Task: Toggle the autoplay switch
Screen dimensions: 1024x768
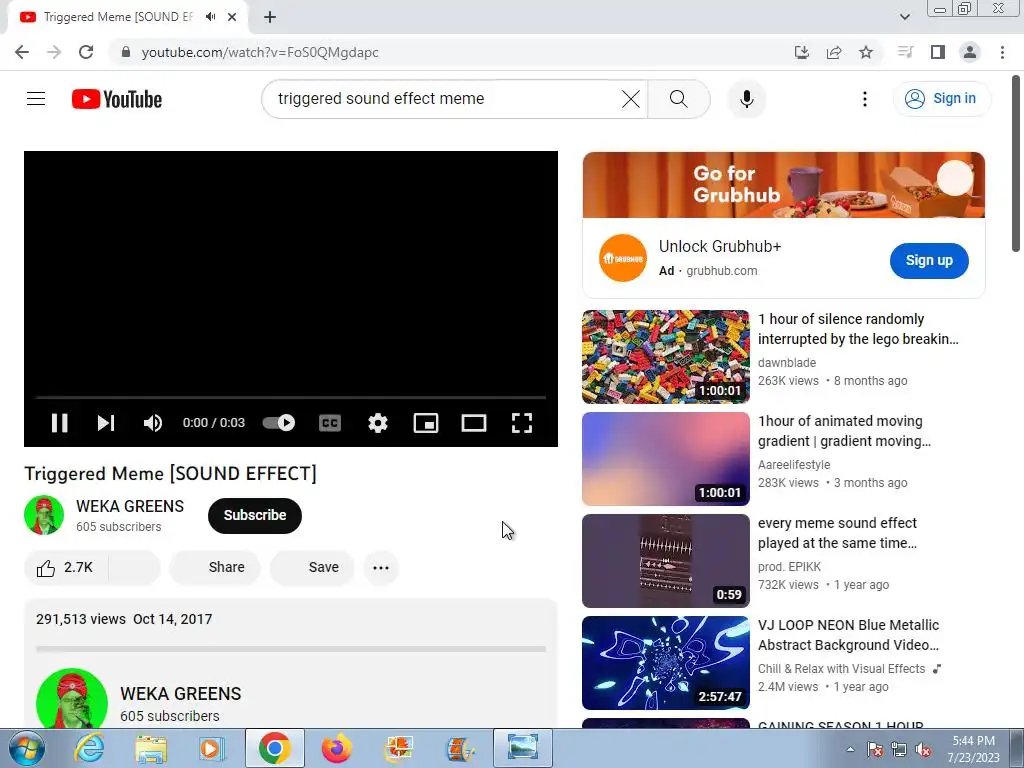Action: 279,423
